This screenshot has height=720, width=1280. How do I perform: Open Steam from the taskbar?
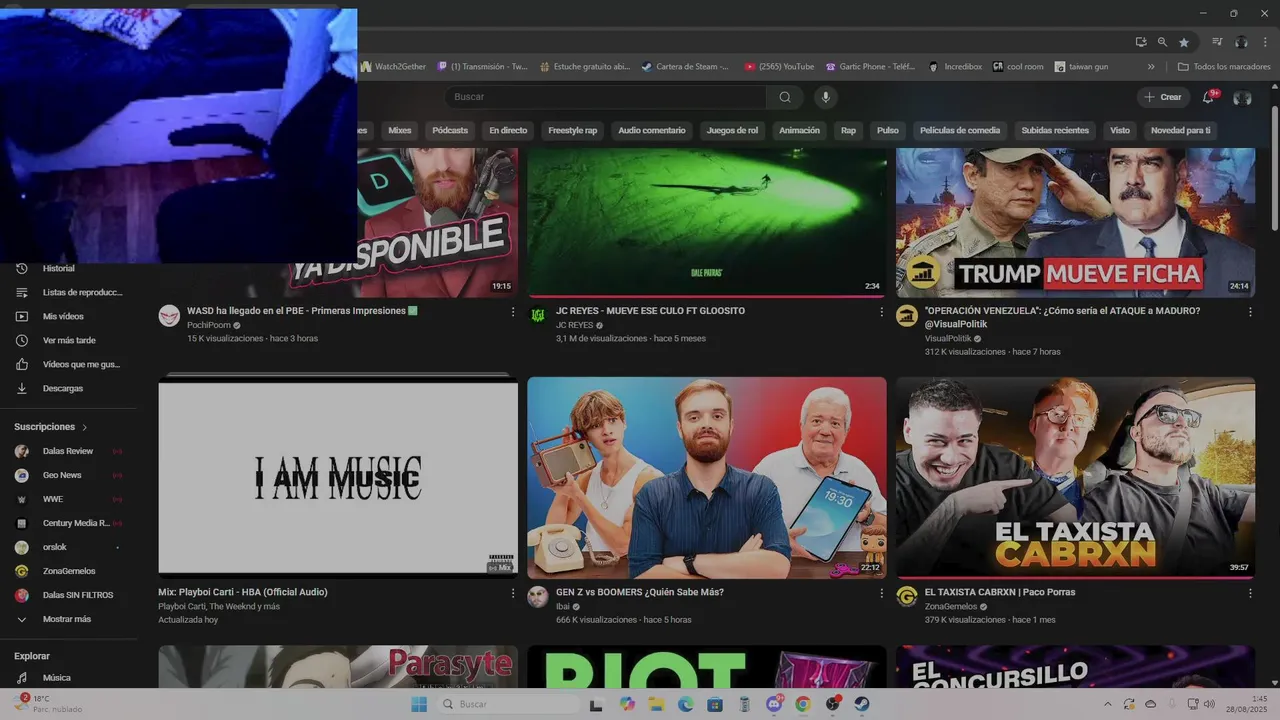pos(862,704)
